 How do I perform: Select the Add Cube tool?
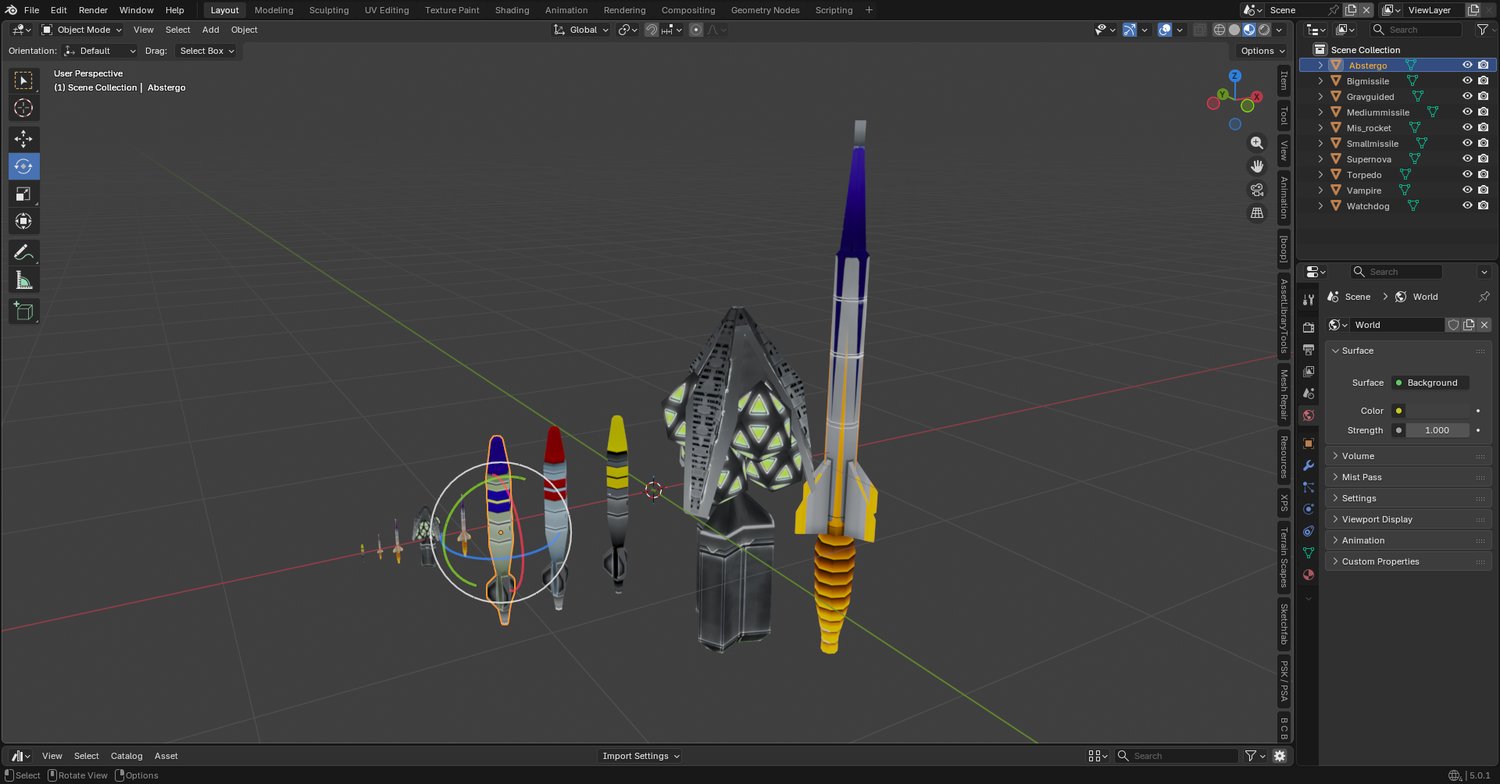[24, 312]
